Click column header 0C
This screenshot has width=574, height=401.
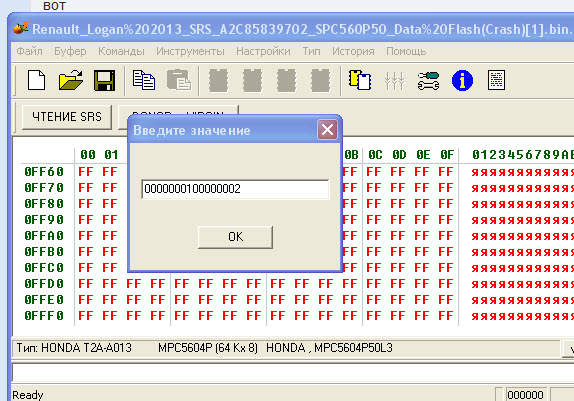pos(375,155)
